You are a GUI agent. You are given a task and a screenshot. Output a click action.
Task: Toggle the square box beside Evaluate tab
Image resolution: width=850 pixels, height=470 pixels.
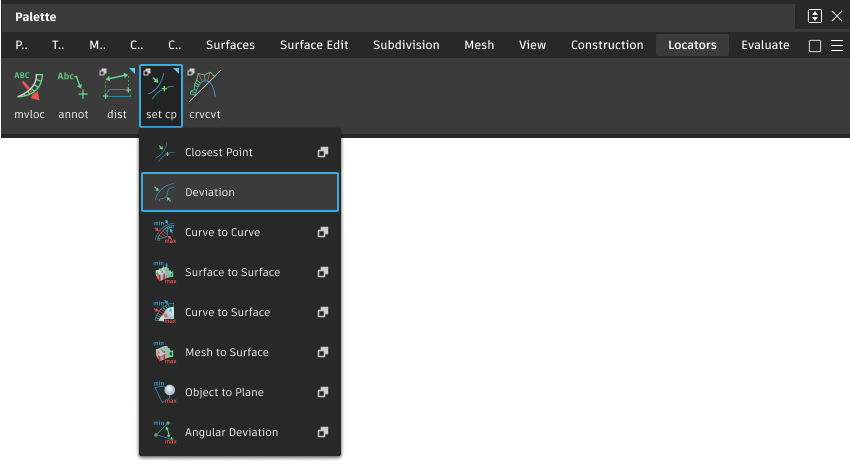[x=815, y=46]
